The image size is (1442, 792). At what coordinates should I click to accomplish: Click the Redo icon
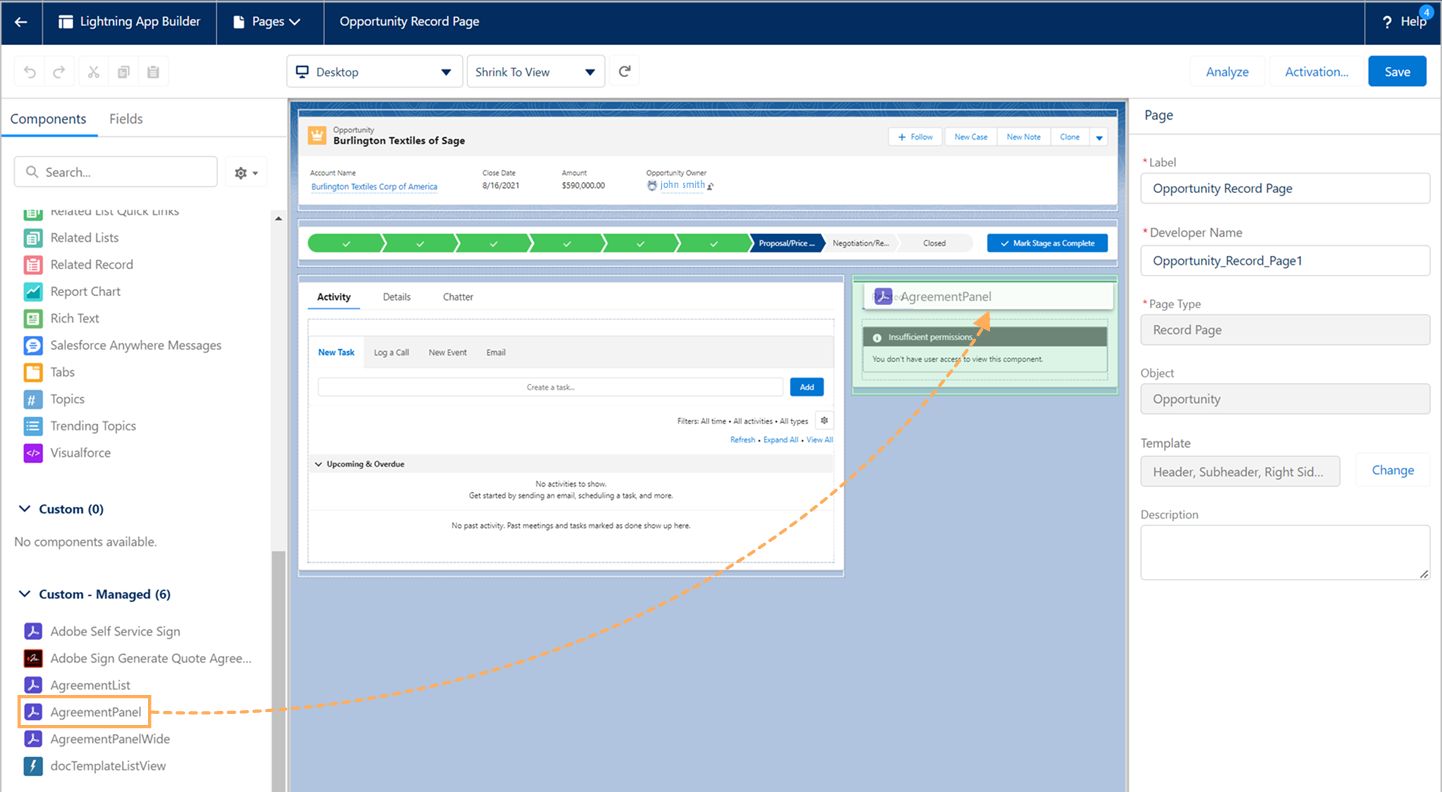click(59, 72)
